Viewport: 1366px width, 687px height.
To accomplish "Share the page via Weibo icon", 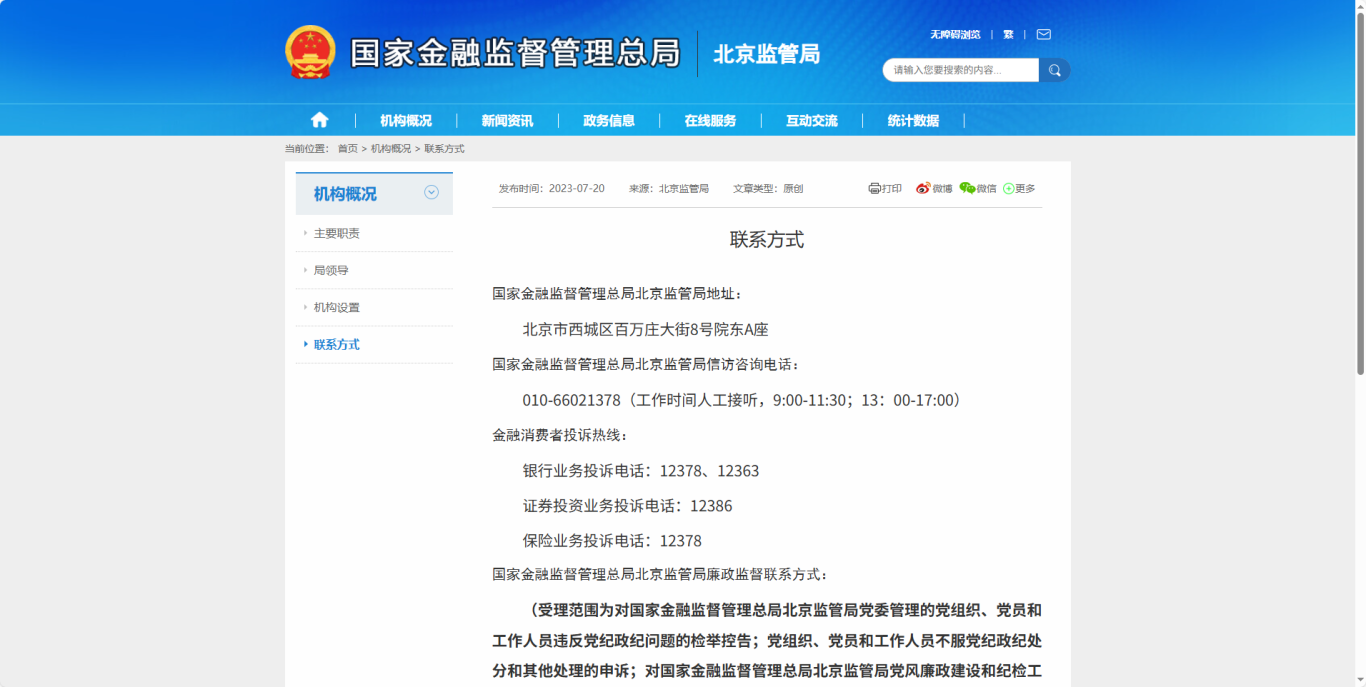I will (923, 188).
